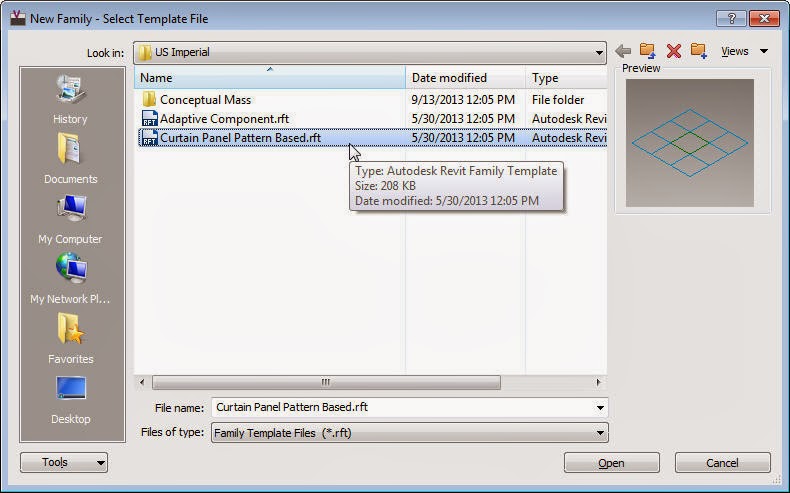Open the File name dropdown arrow

coord(600,407)
